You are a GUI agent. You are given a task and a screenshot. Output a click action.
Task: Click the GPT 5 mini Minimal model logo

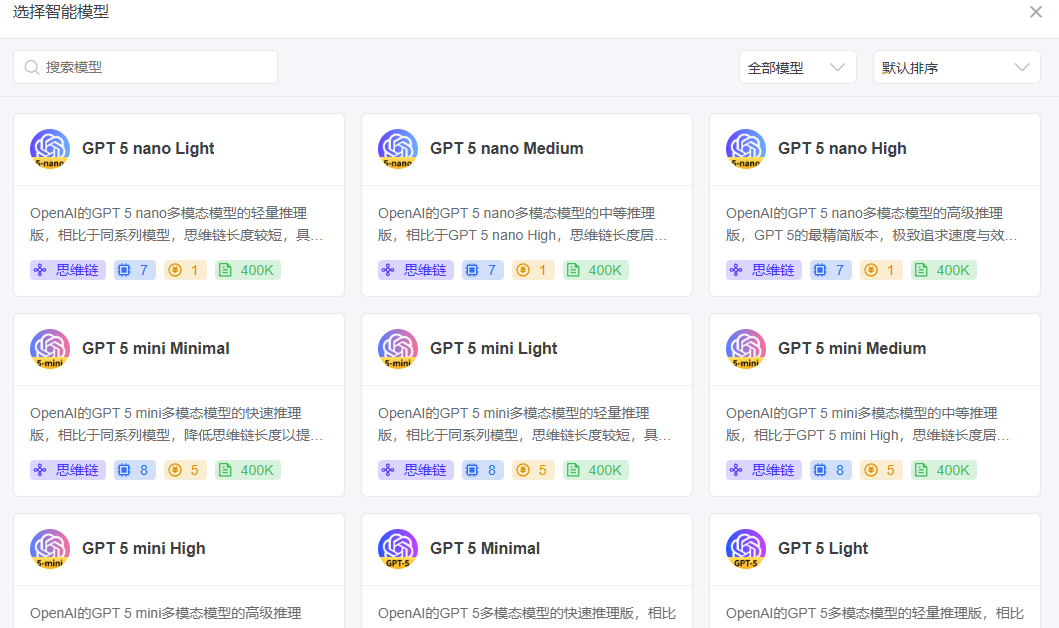click(x=50, y=348)
